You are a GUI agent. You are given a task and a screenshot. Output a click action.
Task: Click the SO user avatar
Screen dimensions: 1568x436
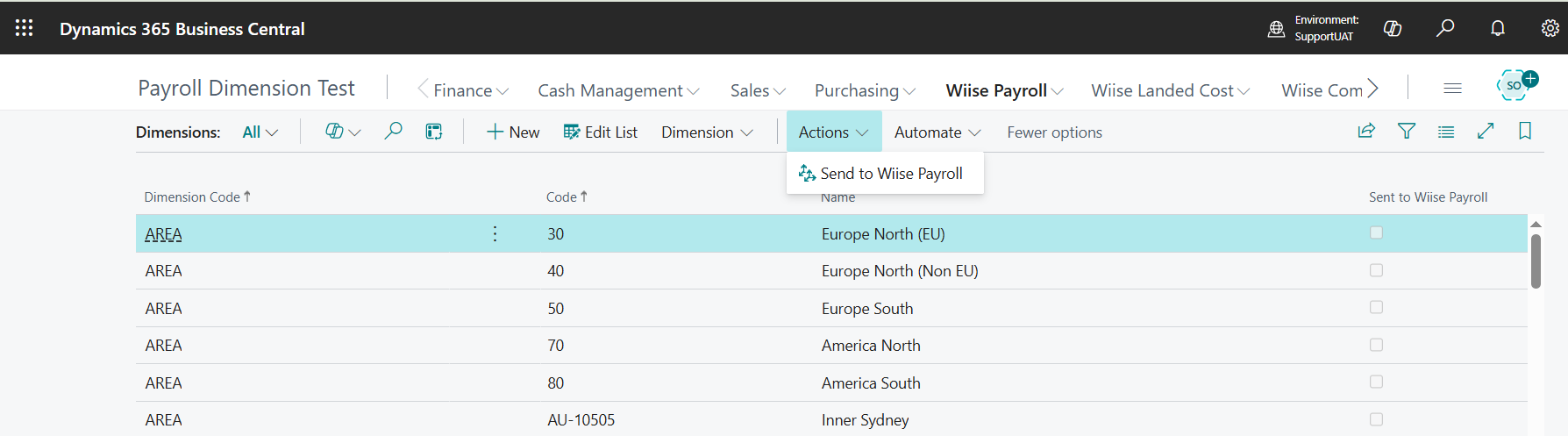click(1515, 85)
